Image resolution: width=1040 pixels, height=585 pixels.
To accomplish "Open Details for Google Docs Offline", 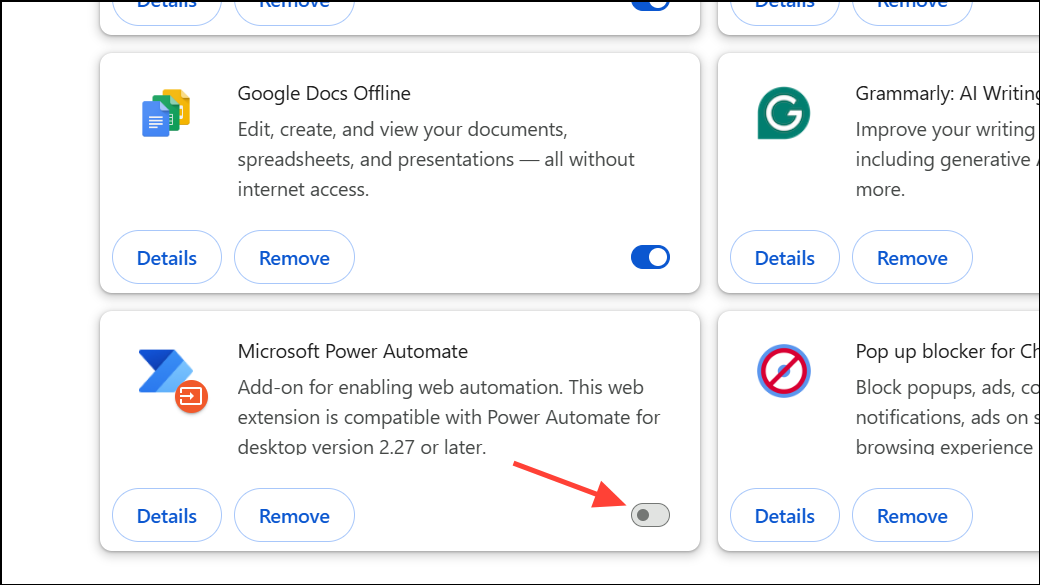I will click(x=167, y=258).
